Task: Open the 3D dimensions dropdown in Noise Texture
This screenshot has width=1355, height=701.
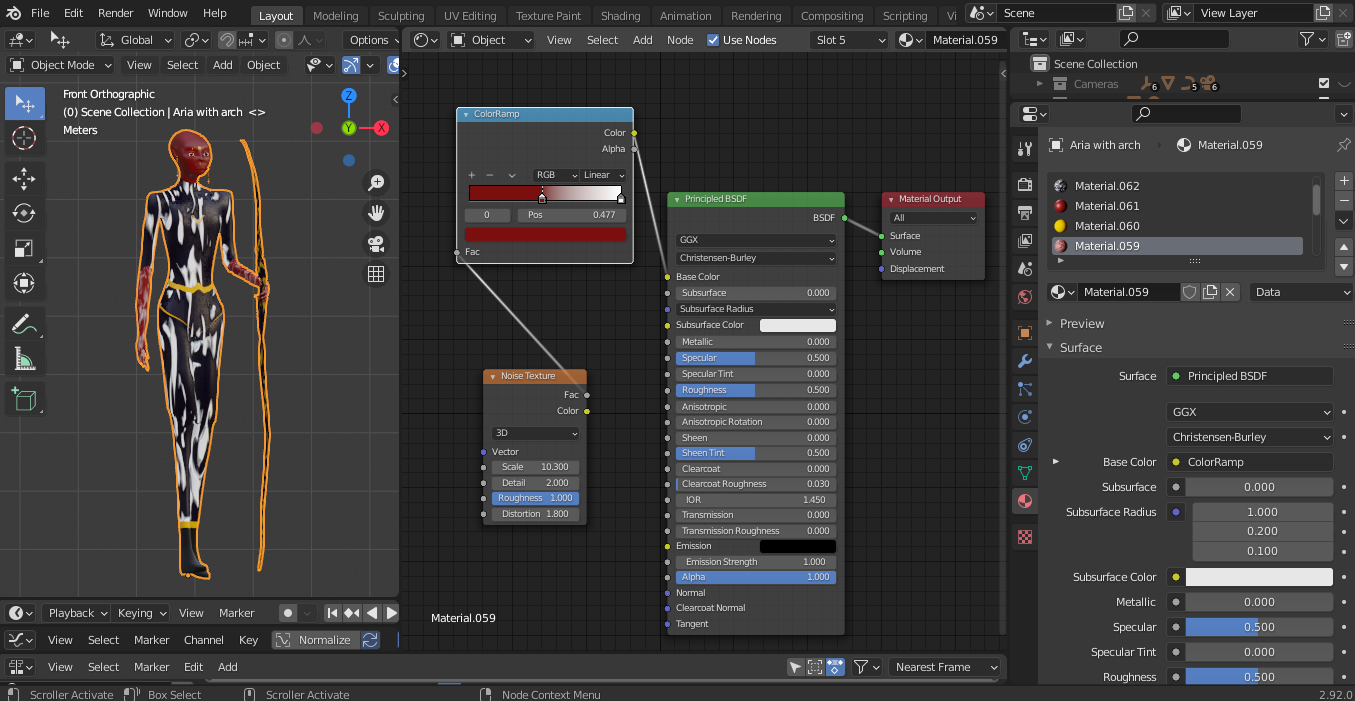Action: 535,434
